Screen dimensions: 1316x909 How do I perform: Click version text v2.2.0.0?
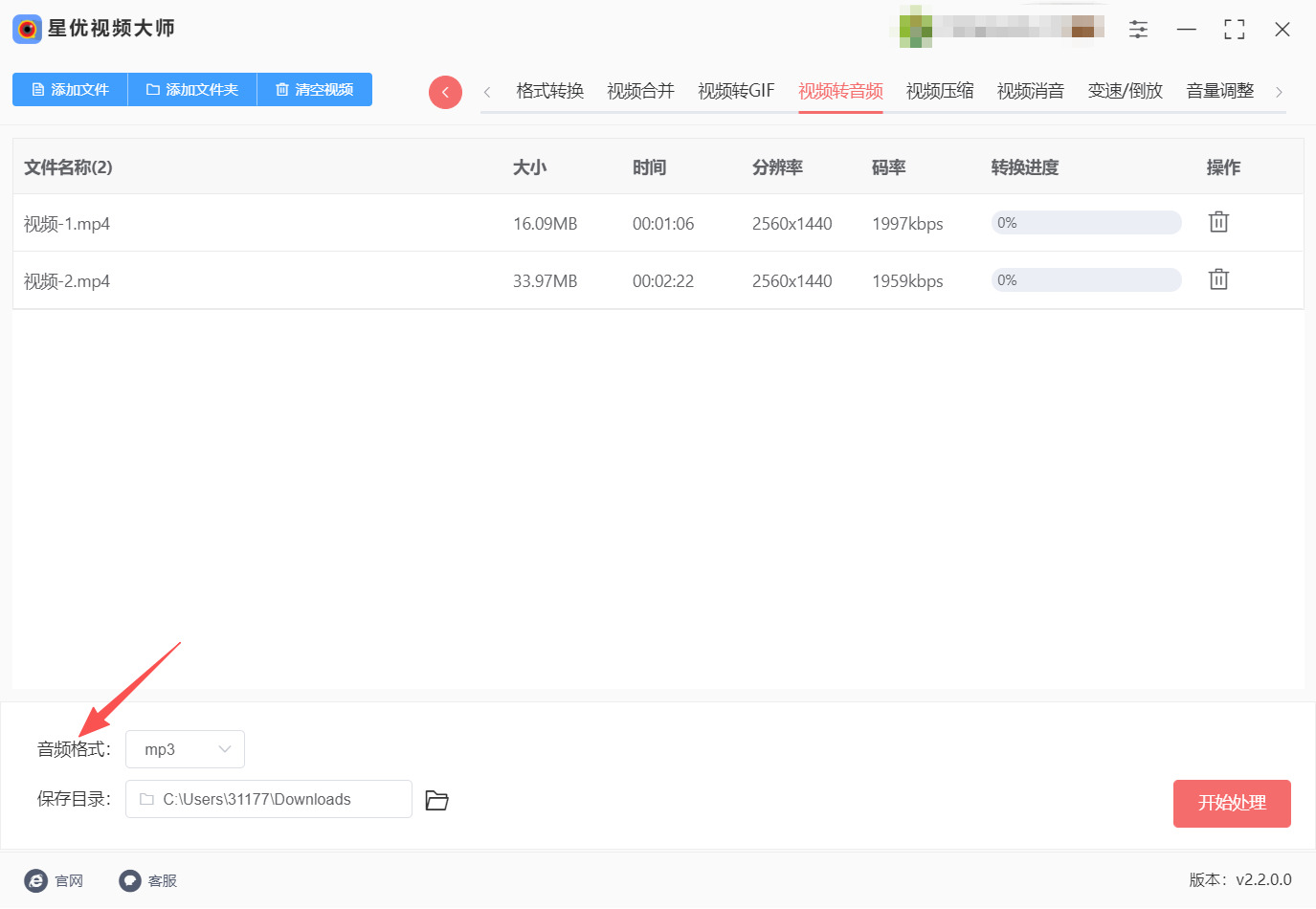pos(1263,880)
